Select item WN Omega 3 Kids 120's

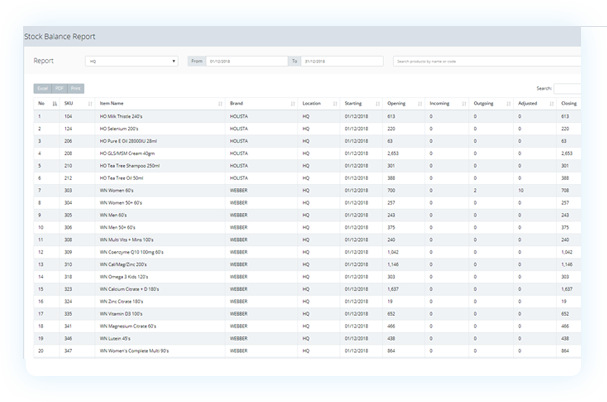click(x=123, y=277)
